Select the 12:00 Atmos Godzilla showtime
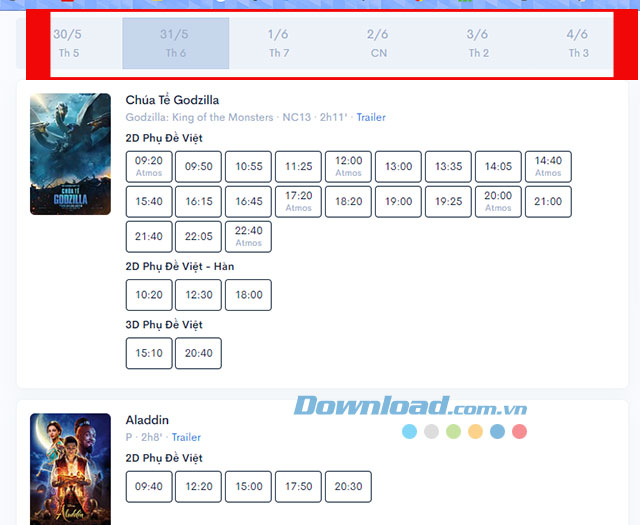This screenshot has width=640, height=525. [x=348, y=167]
